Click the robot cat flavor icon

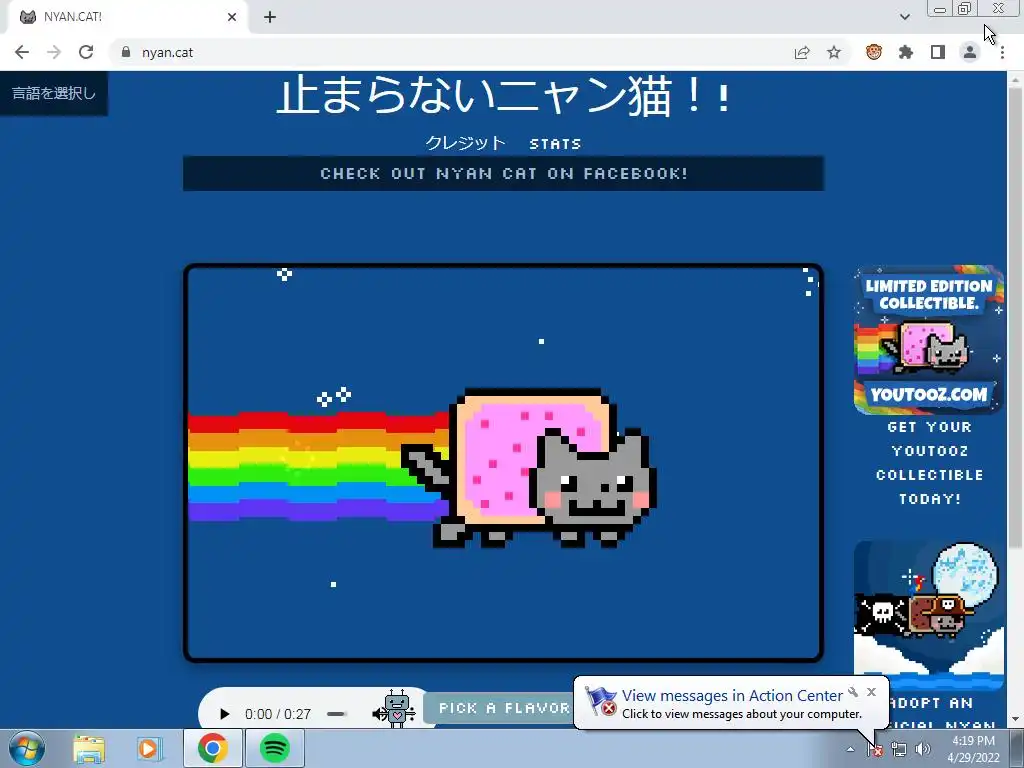tap(396, 709)
